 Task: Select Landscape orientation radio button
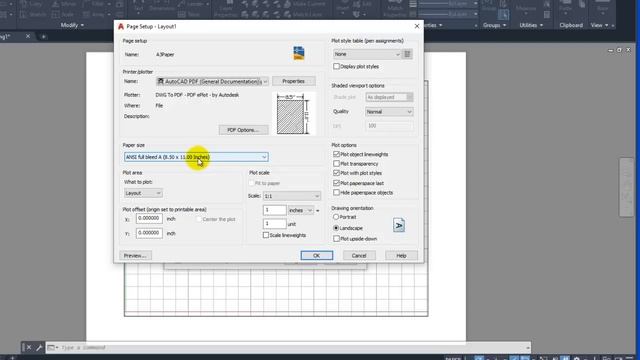(x=336, y=228)
